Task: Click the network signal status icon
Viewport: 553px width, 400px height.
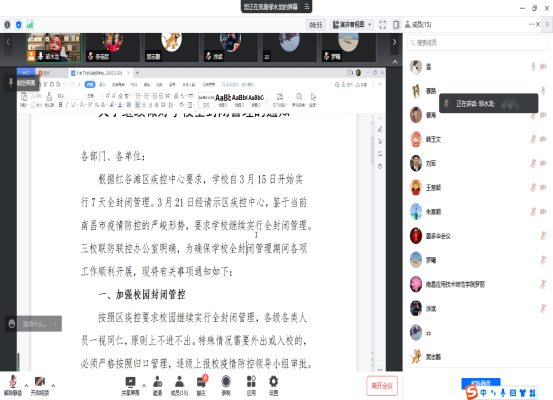Action: click(x=30, y=25)
